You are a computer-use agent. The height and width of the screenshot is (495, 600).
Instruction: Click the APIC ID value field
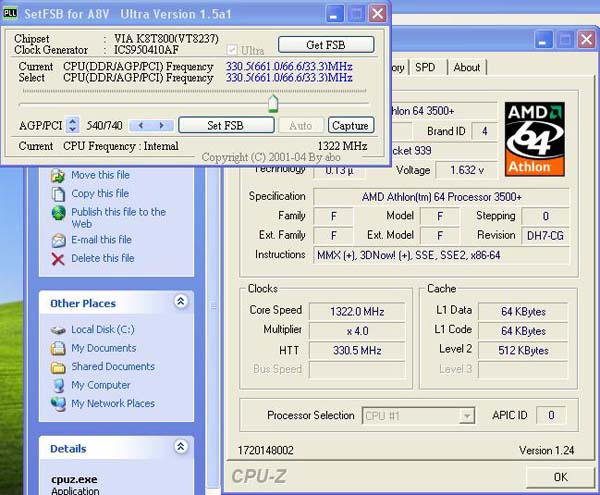[551, 415]
